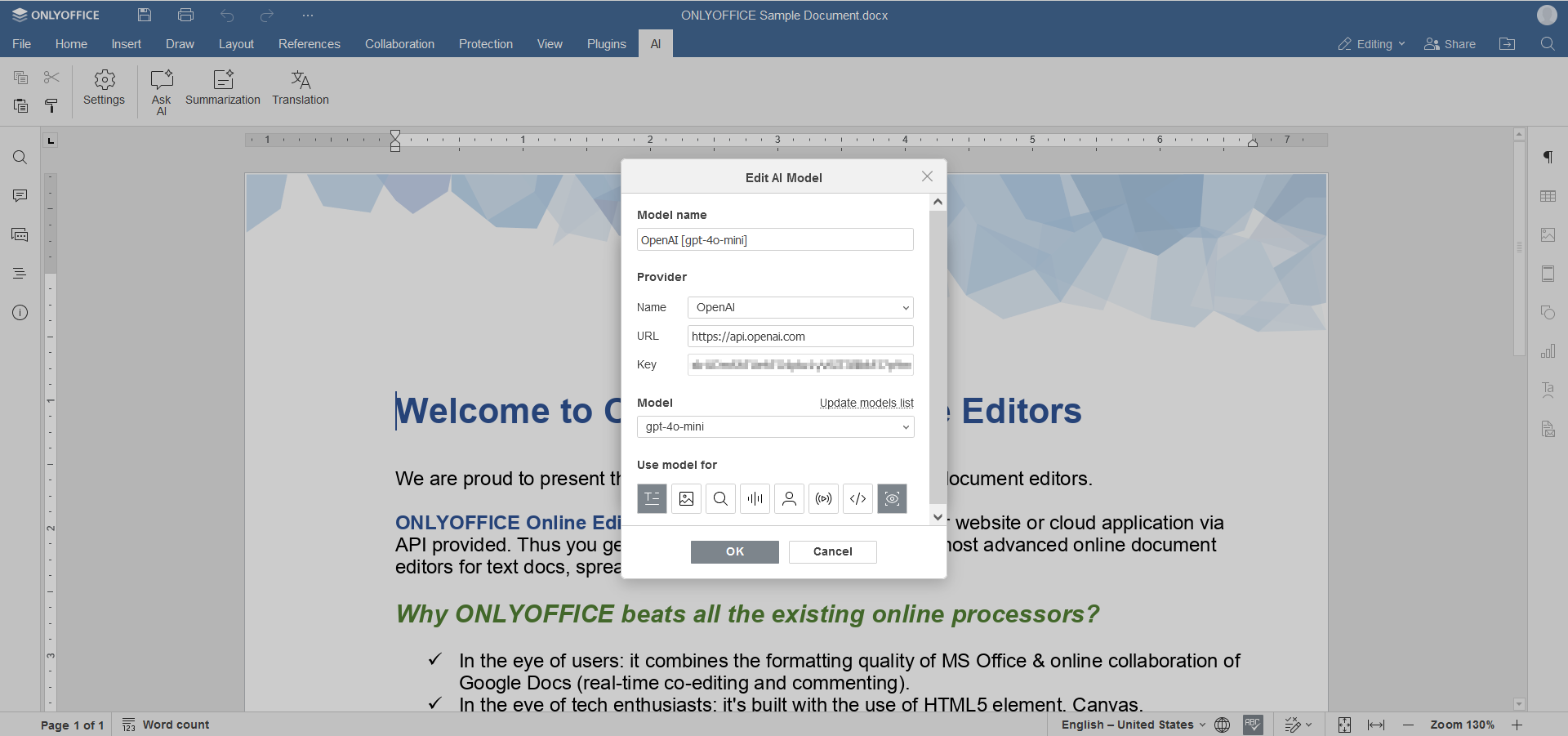Image resolution: width=1568 pixels, height=736 pixels.
Task: Open the more options ellipsis in title bar
Action: click(x=307, y=15)
